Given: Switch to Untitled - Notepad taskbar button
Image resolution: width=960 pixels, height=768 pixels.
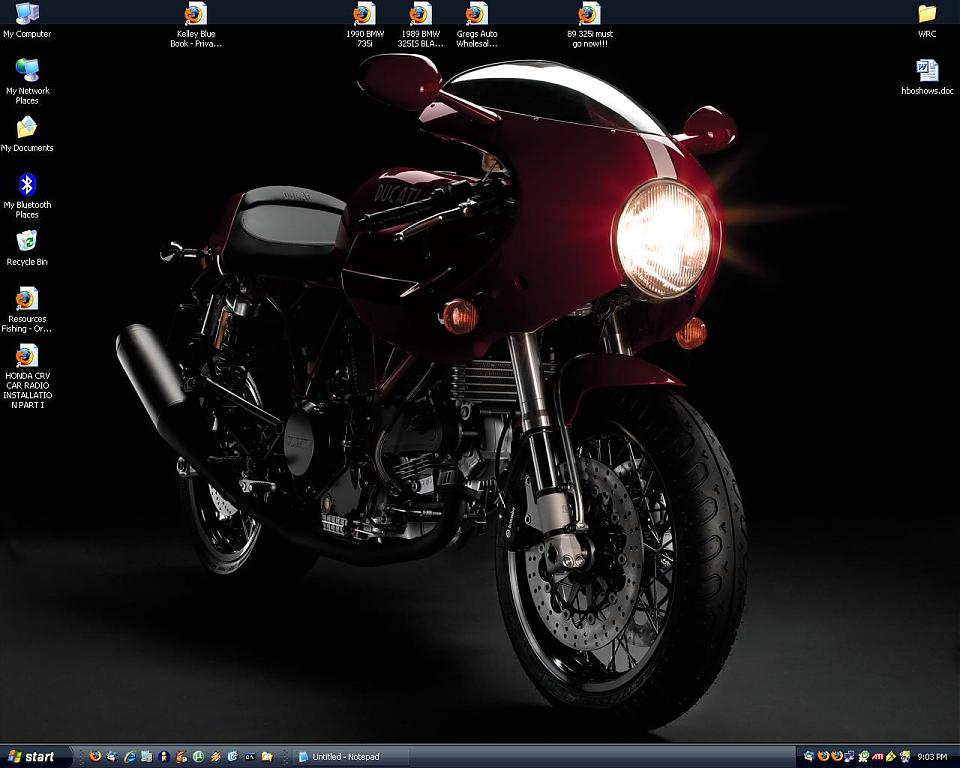Looking at the screenshot, I should tap(345, 757).
